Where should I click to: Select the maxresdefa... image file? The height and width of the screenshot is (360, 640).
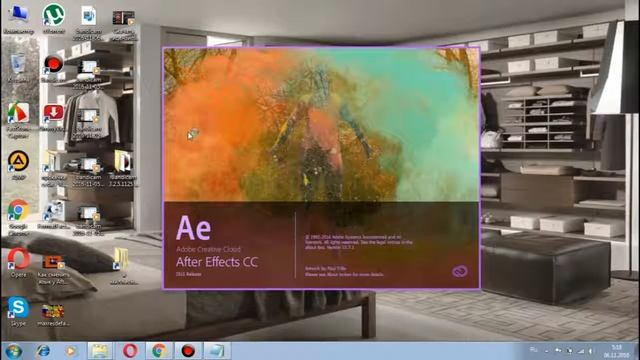pyautogui.click(x=53, y=315)
